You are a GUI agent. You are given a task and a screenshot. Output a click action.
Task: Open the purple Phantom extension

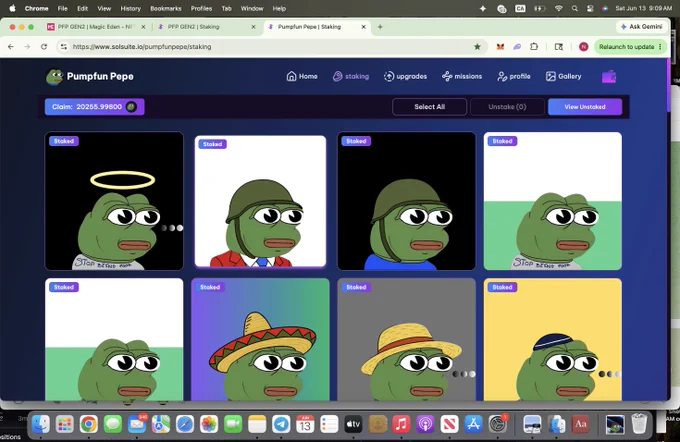pos(517,46)
